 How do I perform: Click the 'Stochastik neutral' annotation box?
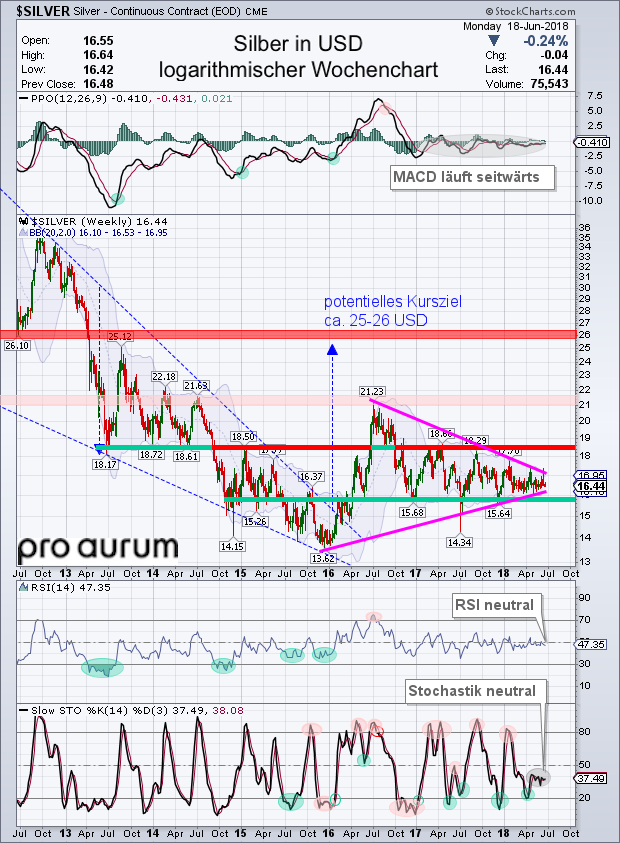(474, 690)
